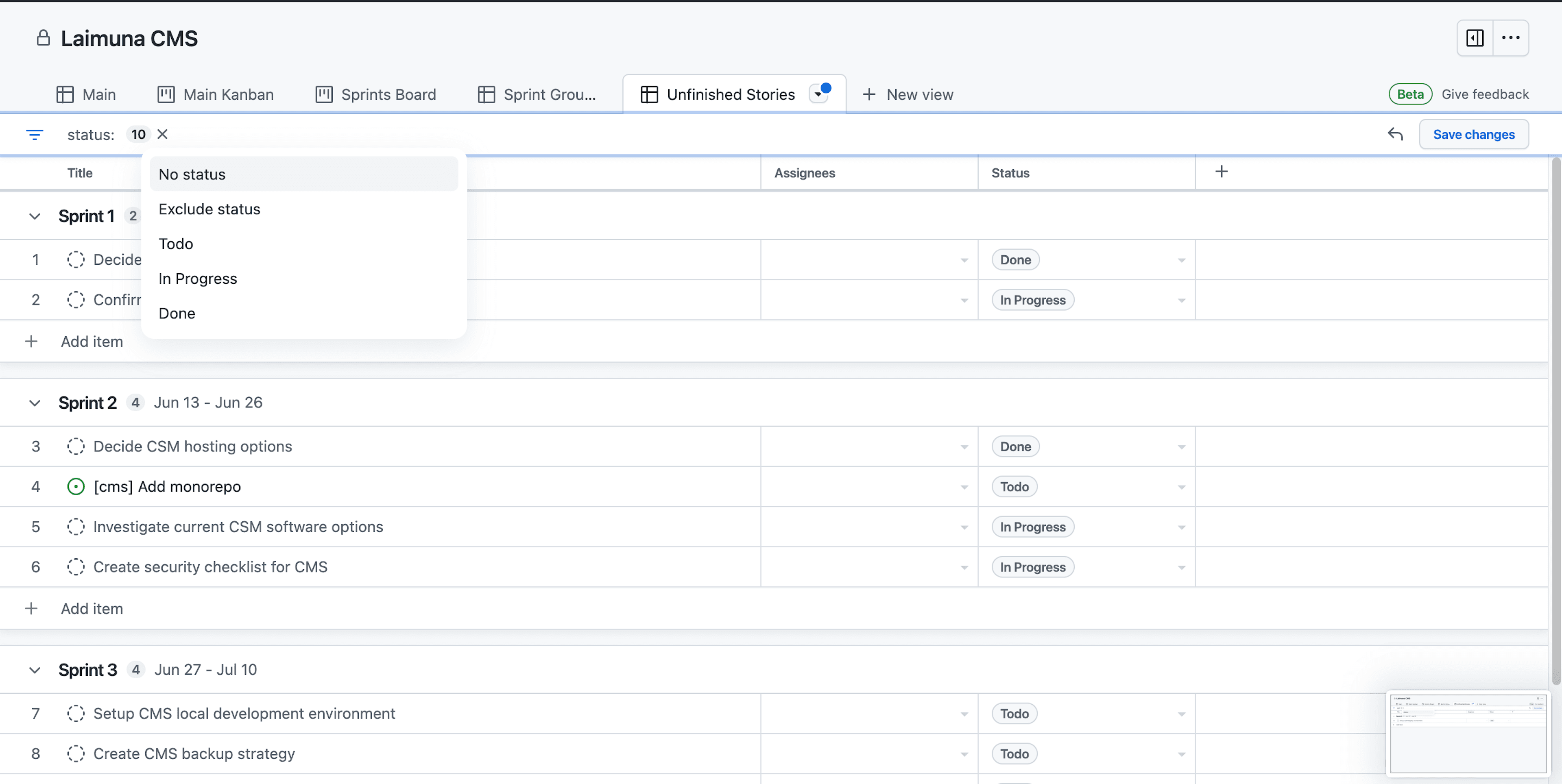Select Exclude status option
Screen dimensions: 1562x784
pos(304,209)
